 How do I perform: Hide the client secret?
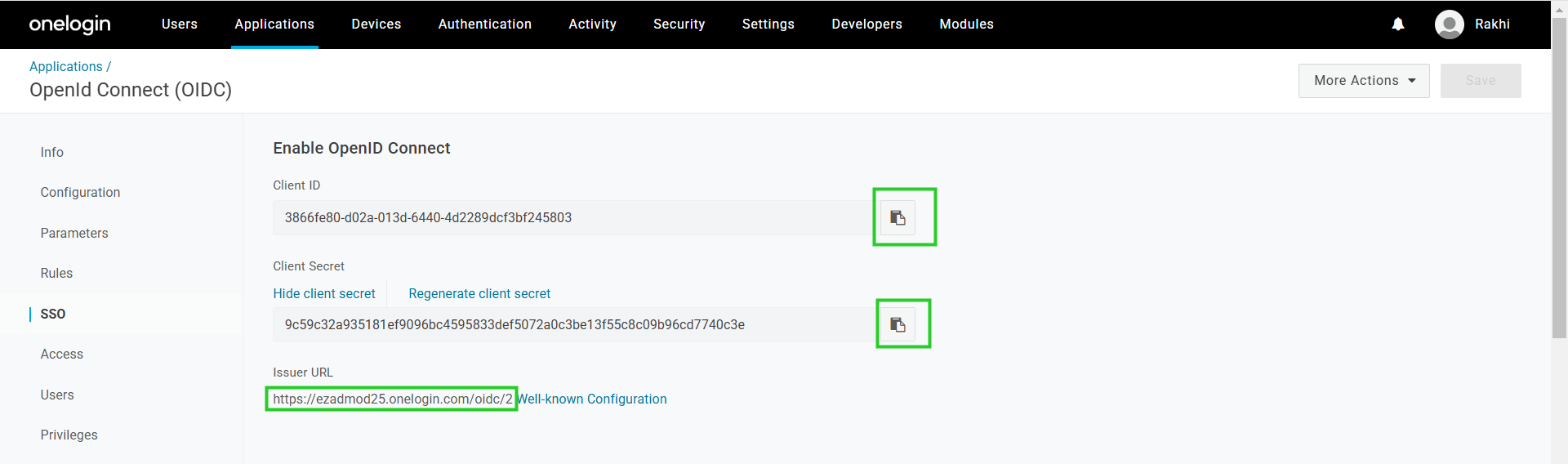point(324,294)
